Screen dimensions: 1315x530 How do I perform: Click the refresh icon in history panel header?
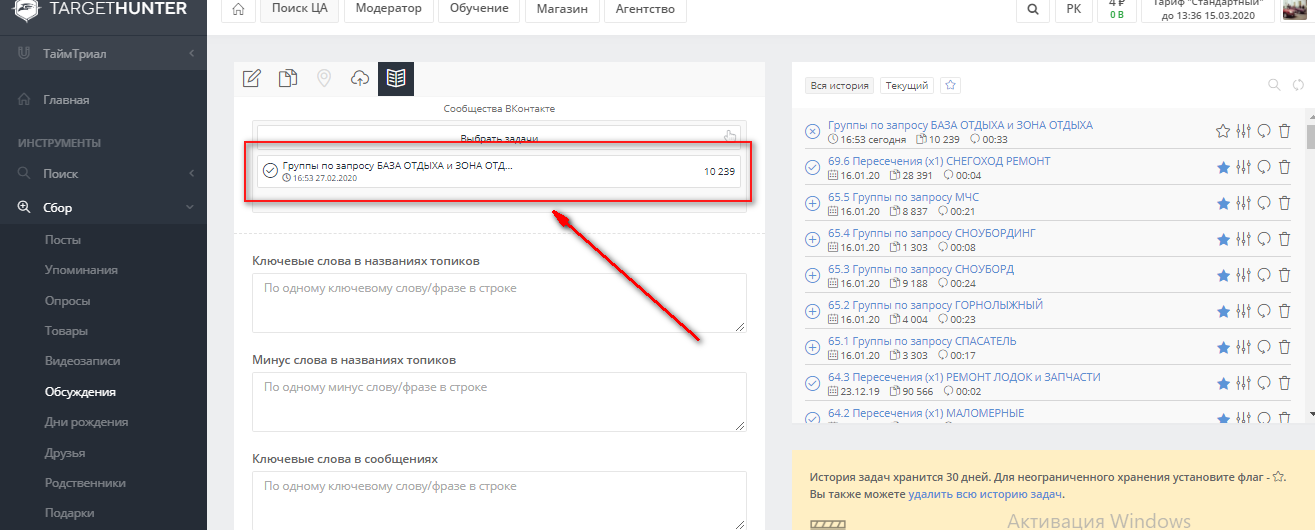[1298, 85]
